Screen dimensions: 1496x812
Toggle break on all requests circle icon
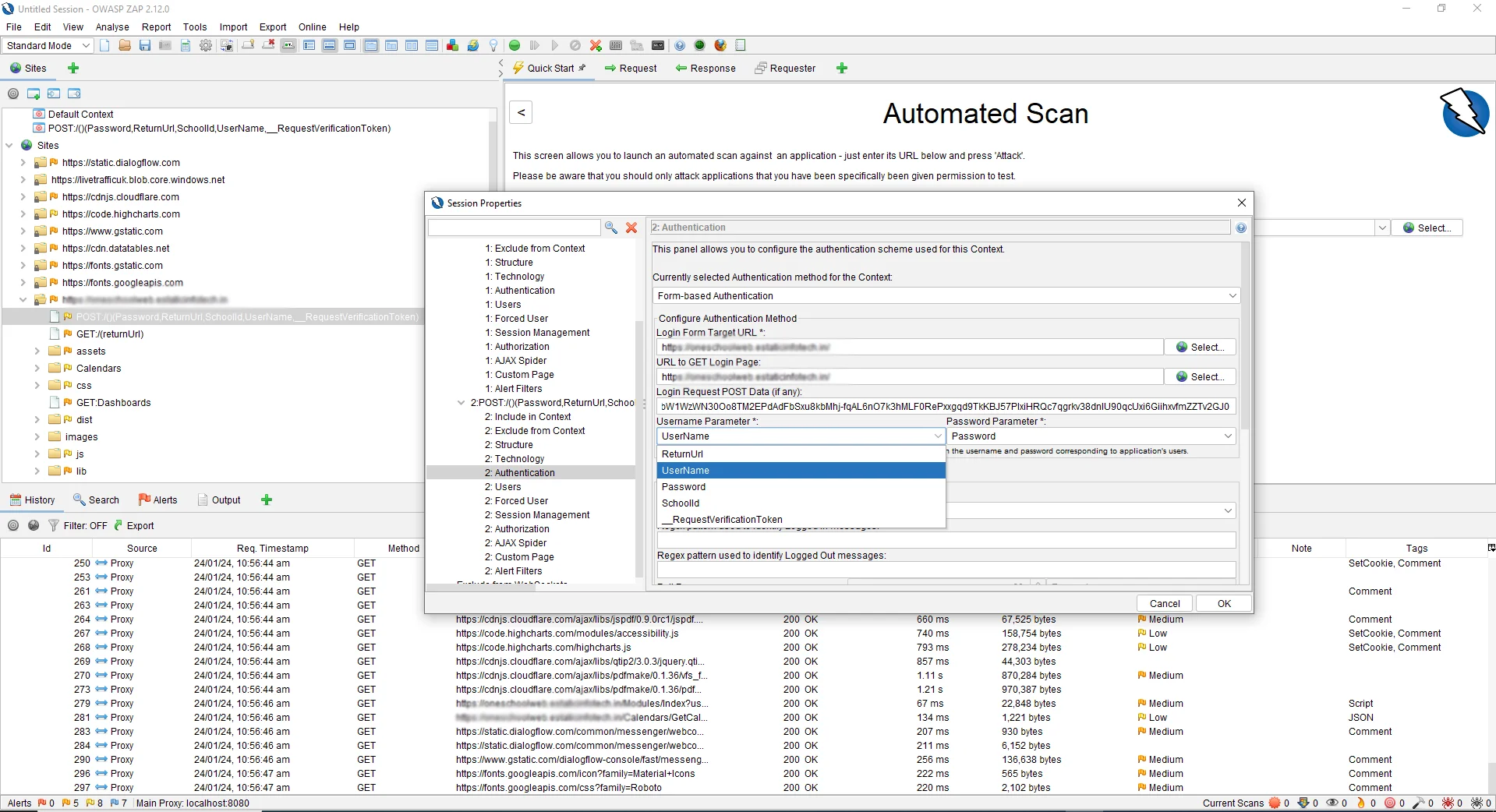[x=515, y=45]
